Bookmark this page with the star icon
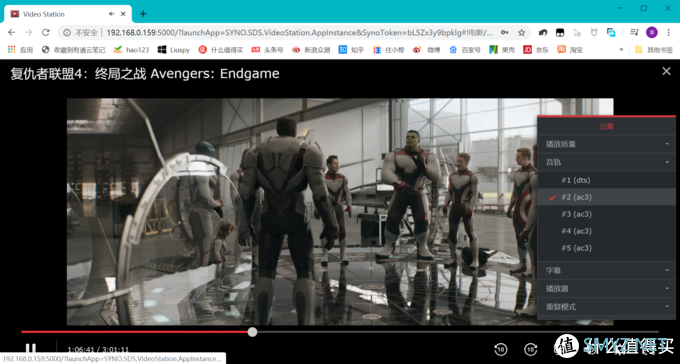The width and height of the screenshot is (680, 364). click(522, 33)
